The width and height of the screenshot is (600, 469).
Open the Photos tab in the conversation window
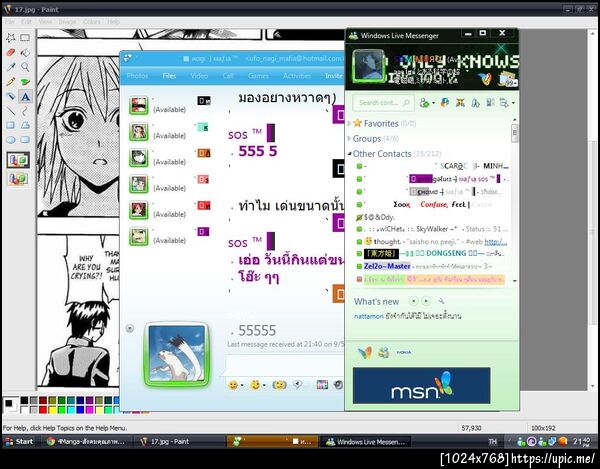point(137,76)
